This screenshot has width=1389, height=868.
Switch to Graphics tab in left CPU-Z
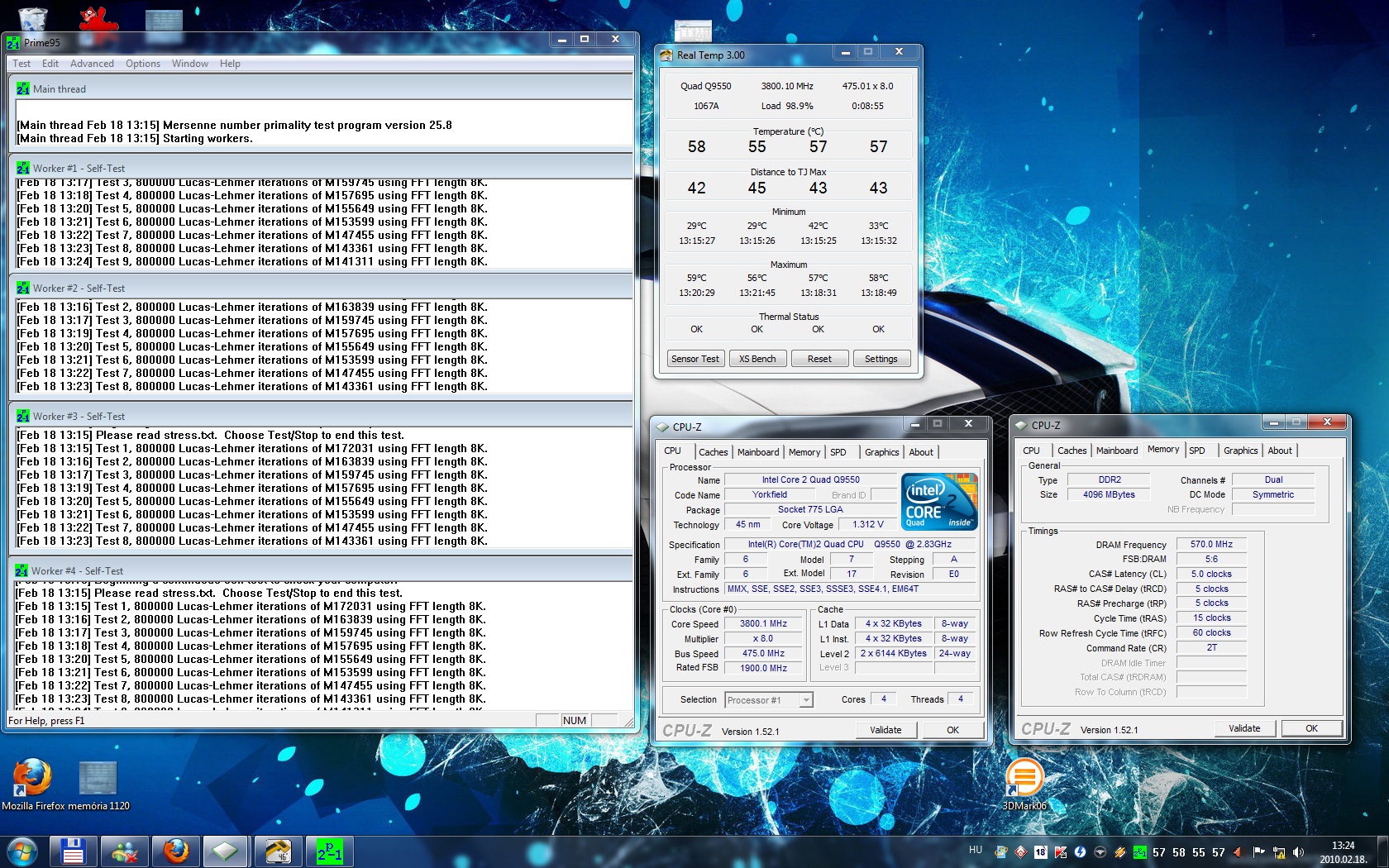881,452
